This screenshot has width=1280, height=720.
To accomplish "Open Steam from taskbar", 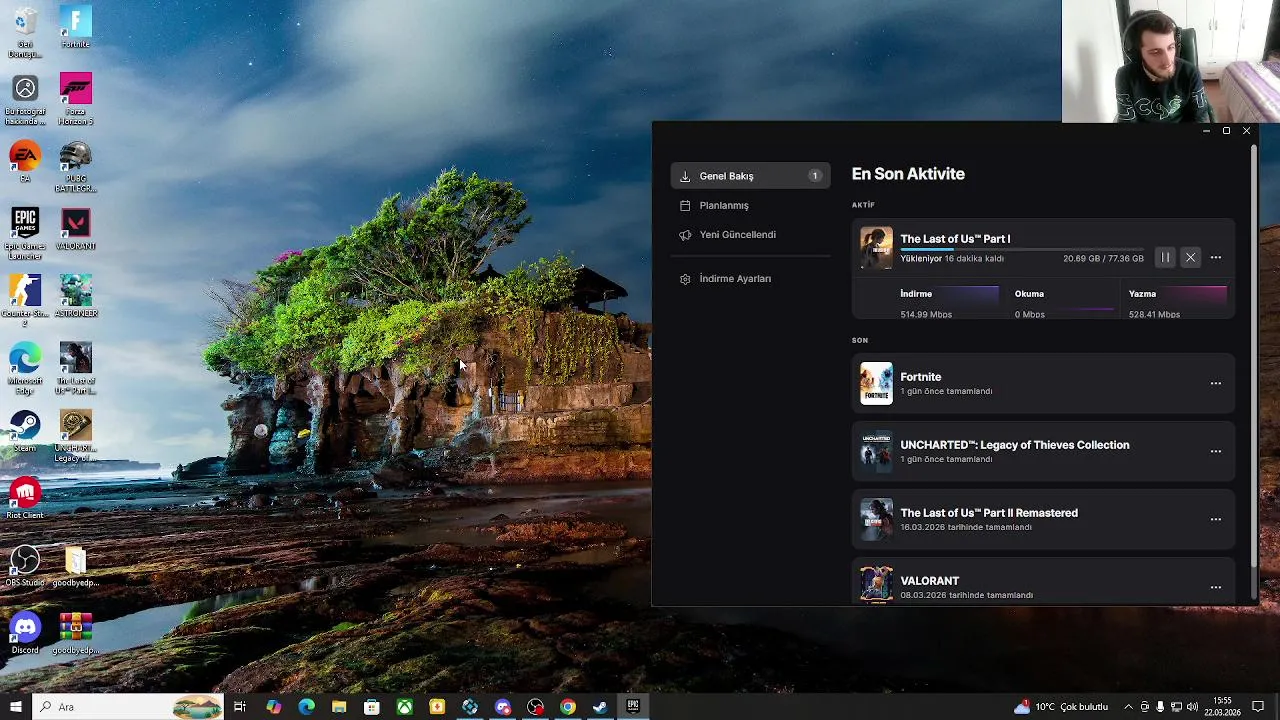I will point(600,707).
